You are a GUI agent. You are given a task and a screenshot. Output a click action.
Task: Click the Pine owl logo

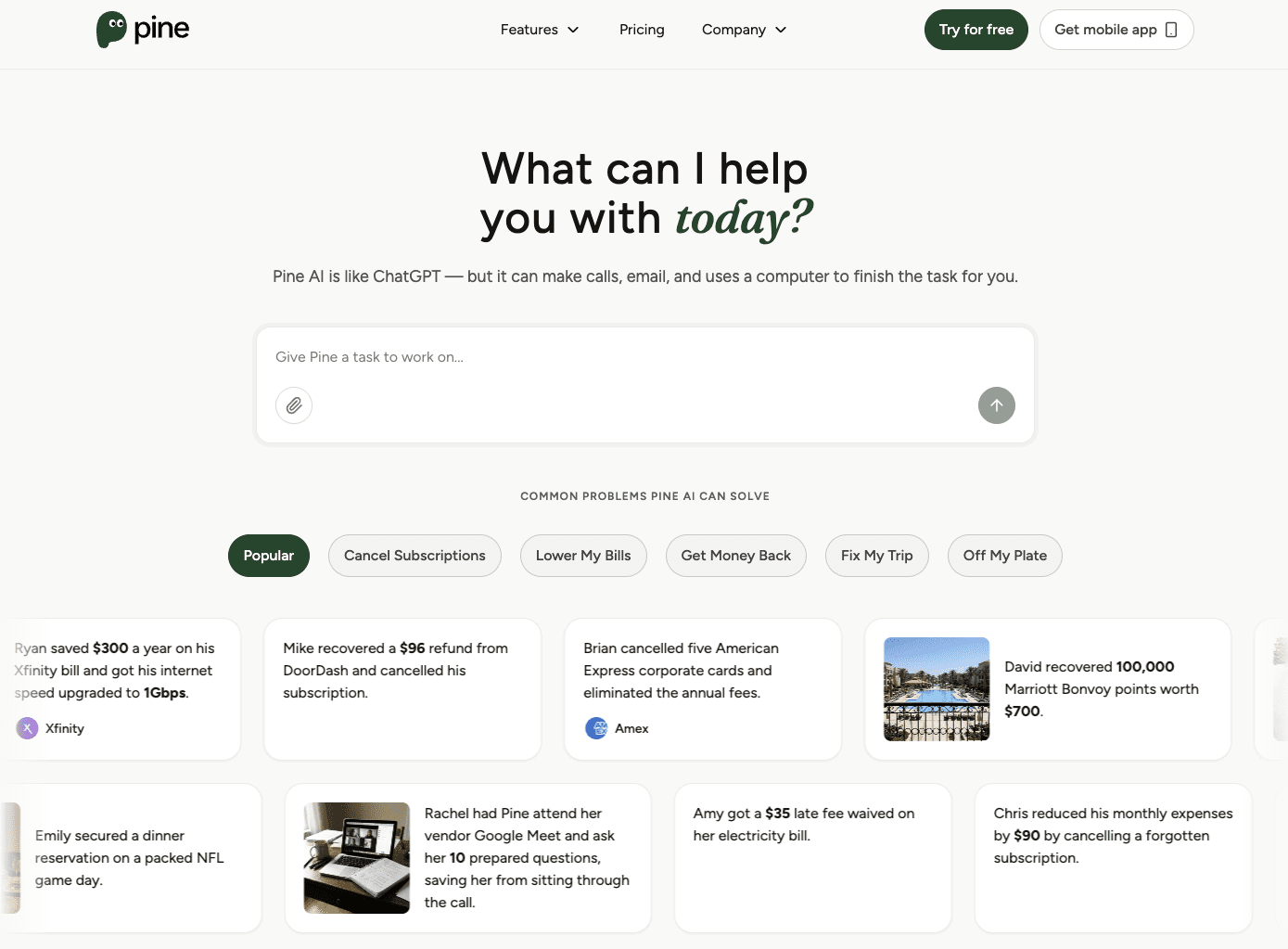pos(112,30)
